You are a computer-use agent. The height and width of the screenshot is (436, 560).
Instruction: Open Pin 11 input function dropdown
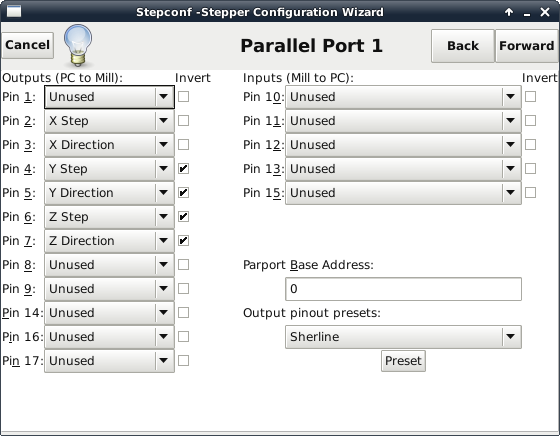click(403, 121)
